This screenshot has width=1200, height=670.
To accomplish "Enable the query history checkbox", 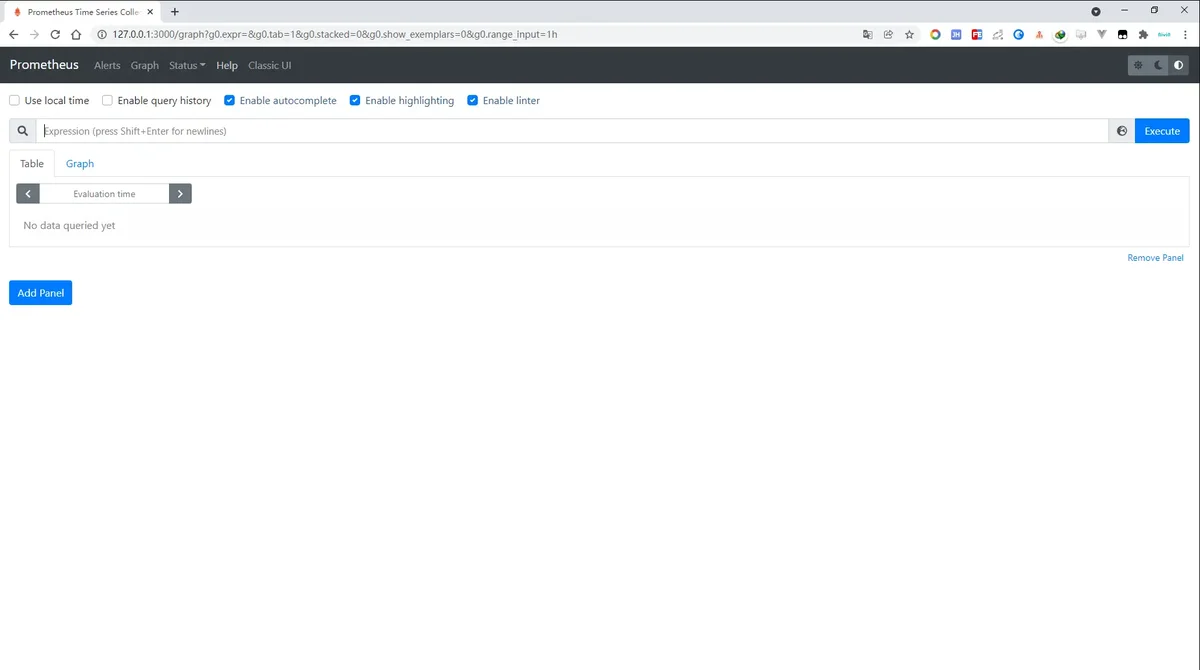I will tap(107, 101).
